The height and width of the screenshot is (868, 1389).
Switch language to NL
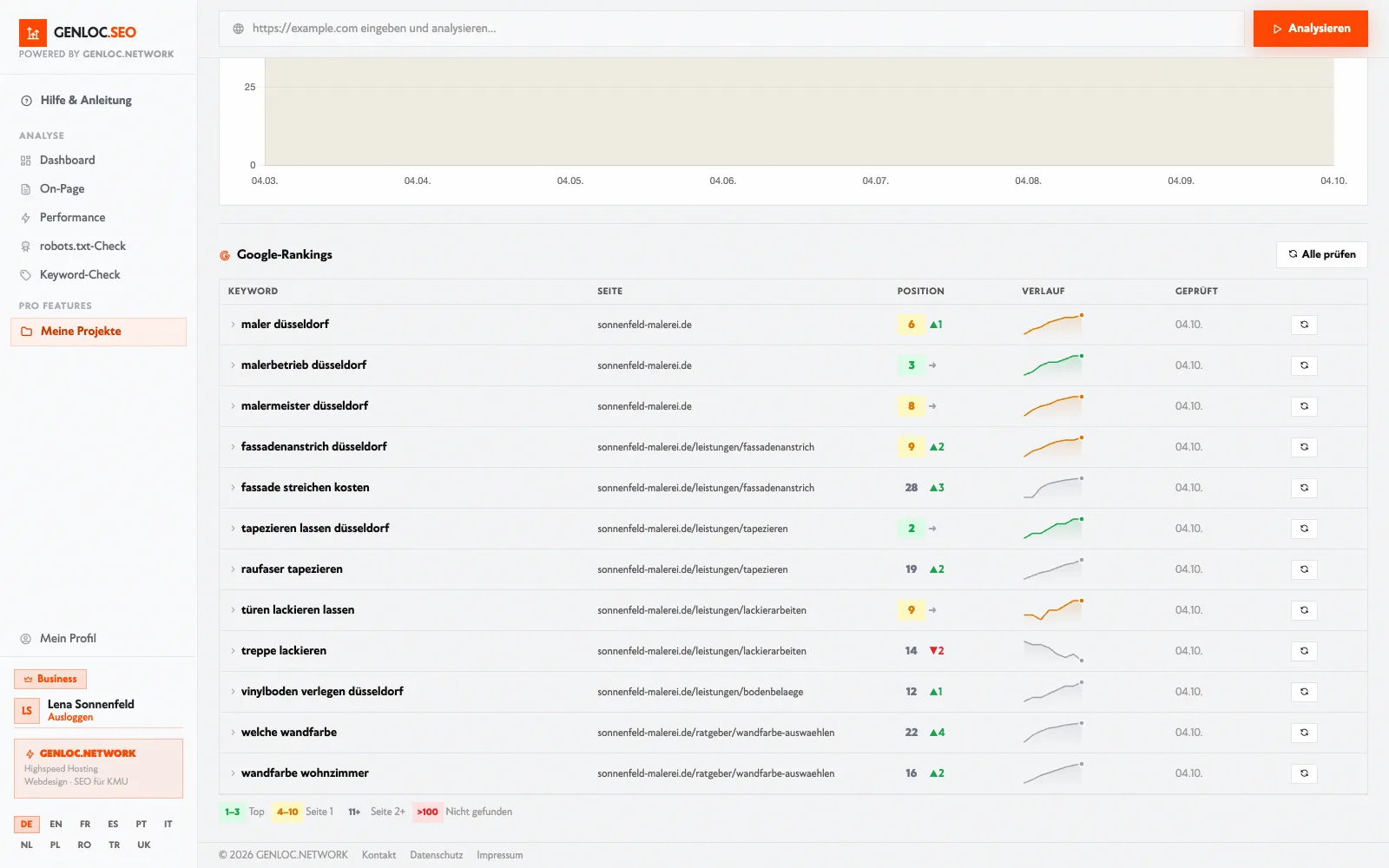27,845
